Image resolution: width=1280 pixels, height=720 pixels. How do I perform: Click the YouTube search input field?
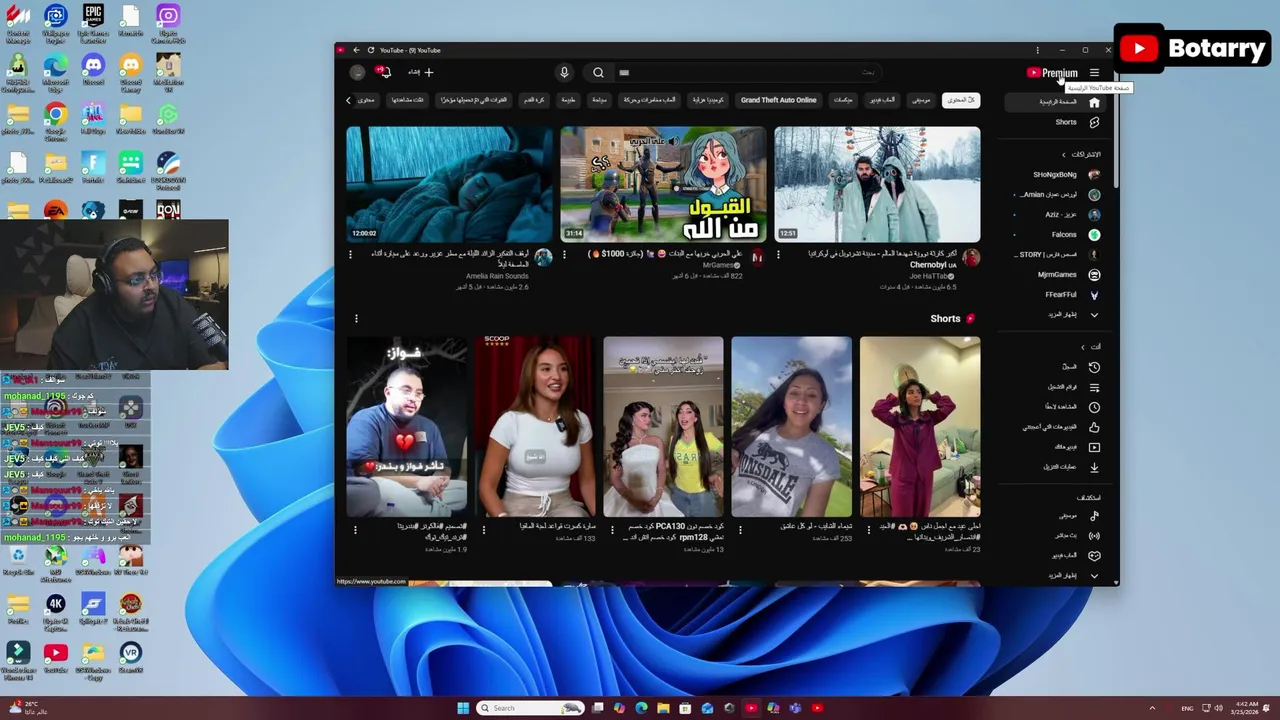pyautogui.click(x=747, y=72)
